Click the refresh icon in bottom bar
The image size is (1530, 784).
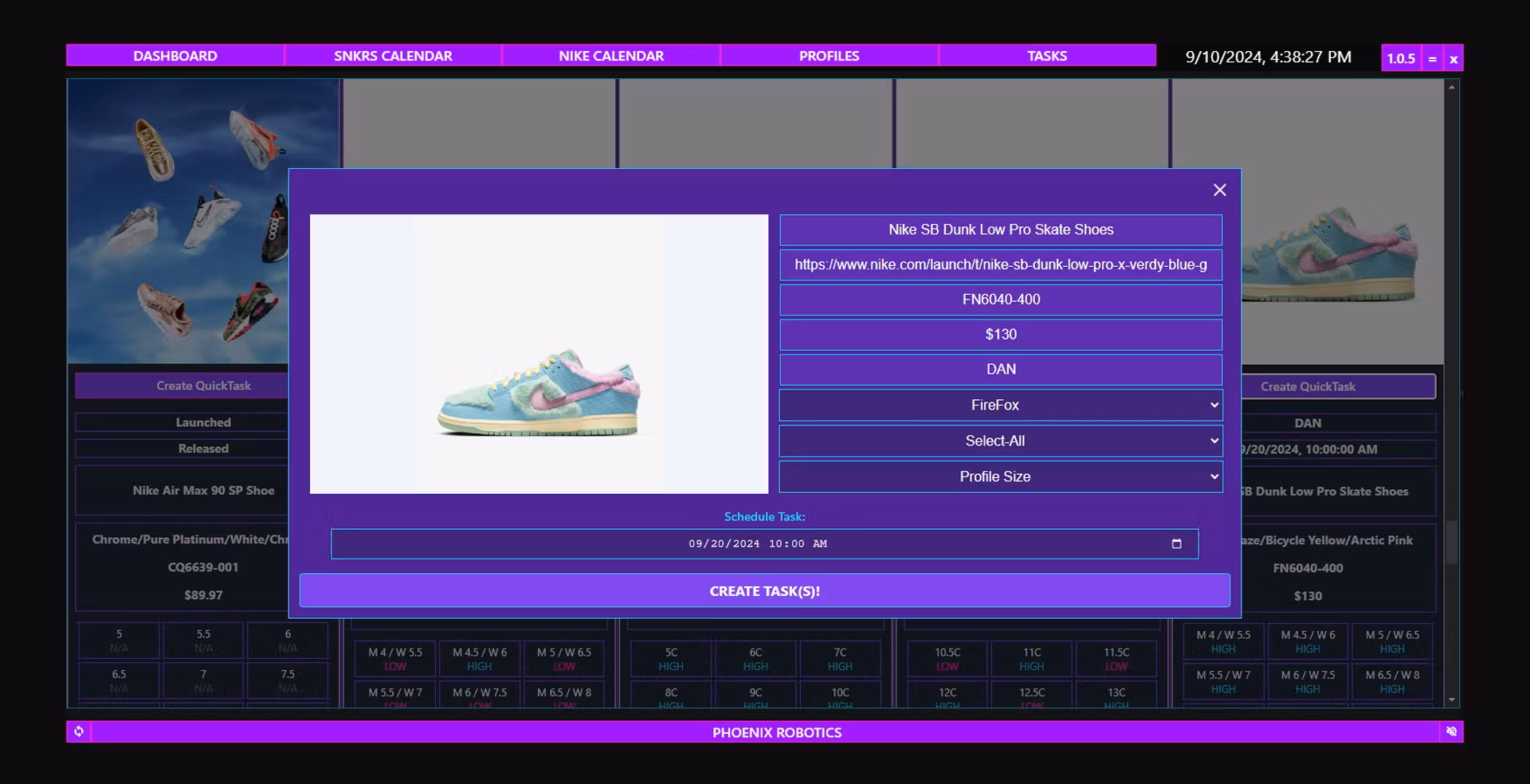pyautogui.click(x=79, y=731)
